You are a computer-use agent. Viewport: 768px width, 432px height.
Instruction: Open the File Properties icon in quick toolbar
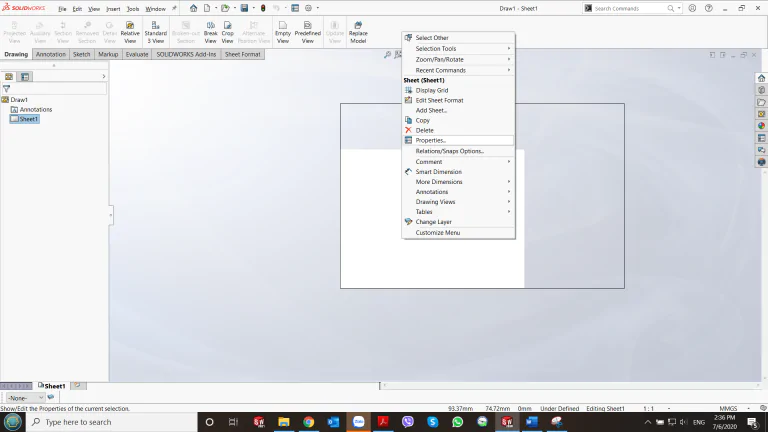click(x=295, y=8)
